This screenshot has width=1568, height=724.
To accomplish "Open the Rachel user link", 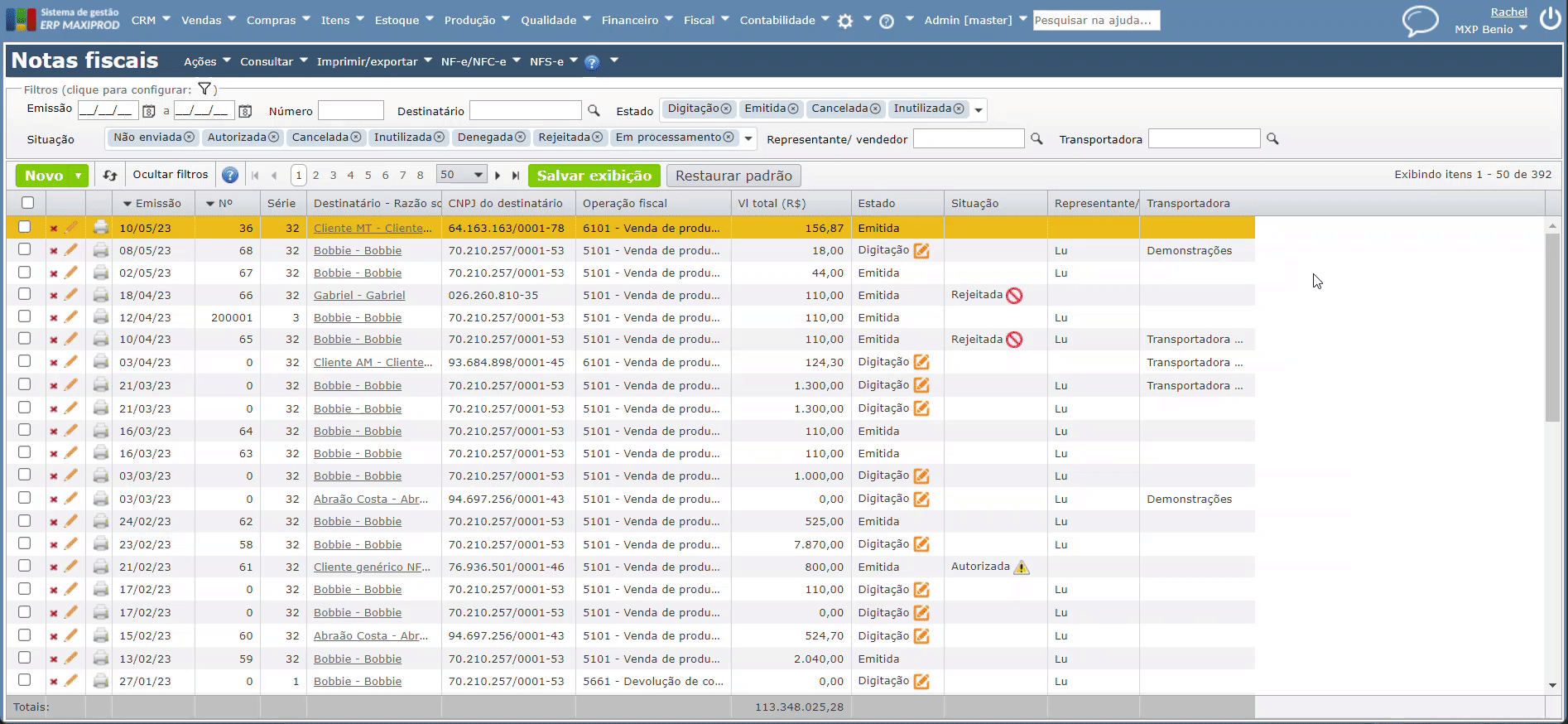I will click(x=1508, y=12).
